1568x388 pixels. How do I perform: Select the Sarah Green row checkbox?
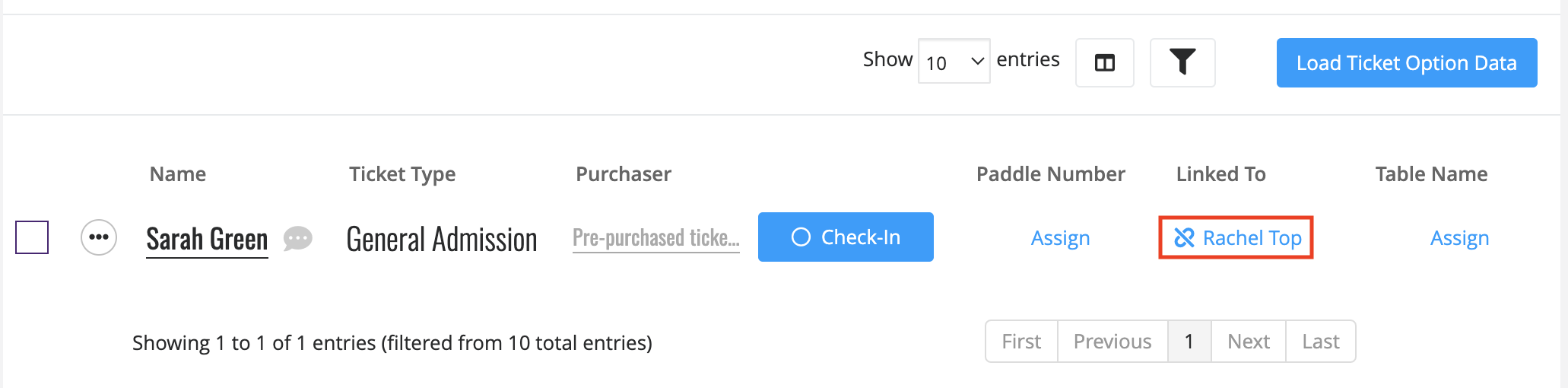32,237
